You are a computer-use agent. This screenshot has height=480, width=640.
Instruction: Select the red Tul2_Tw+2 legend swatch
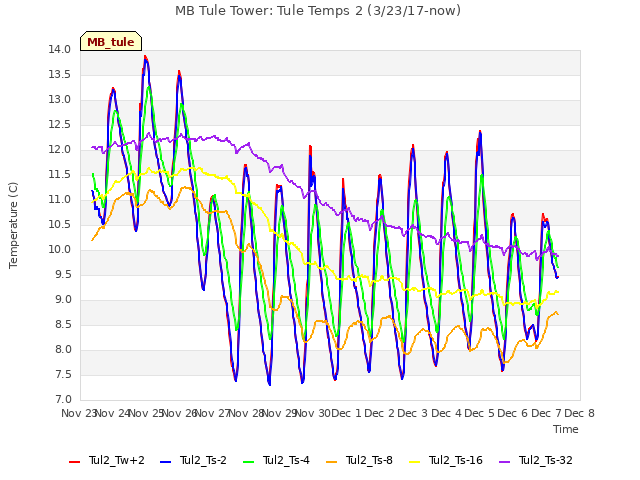click(74, 461)
